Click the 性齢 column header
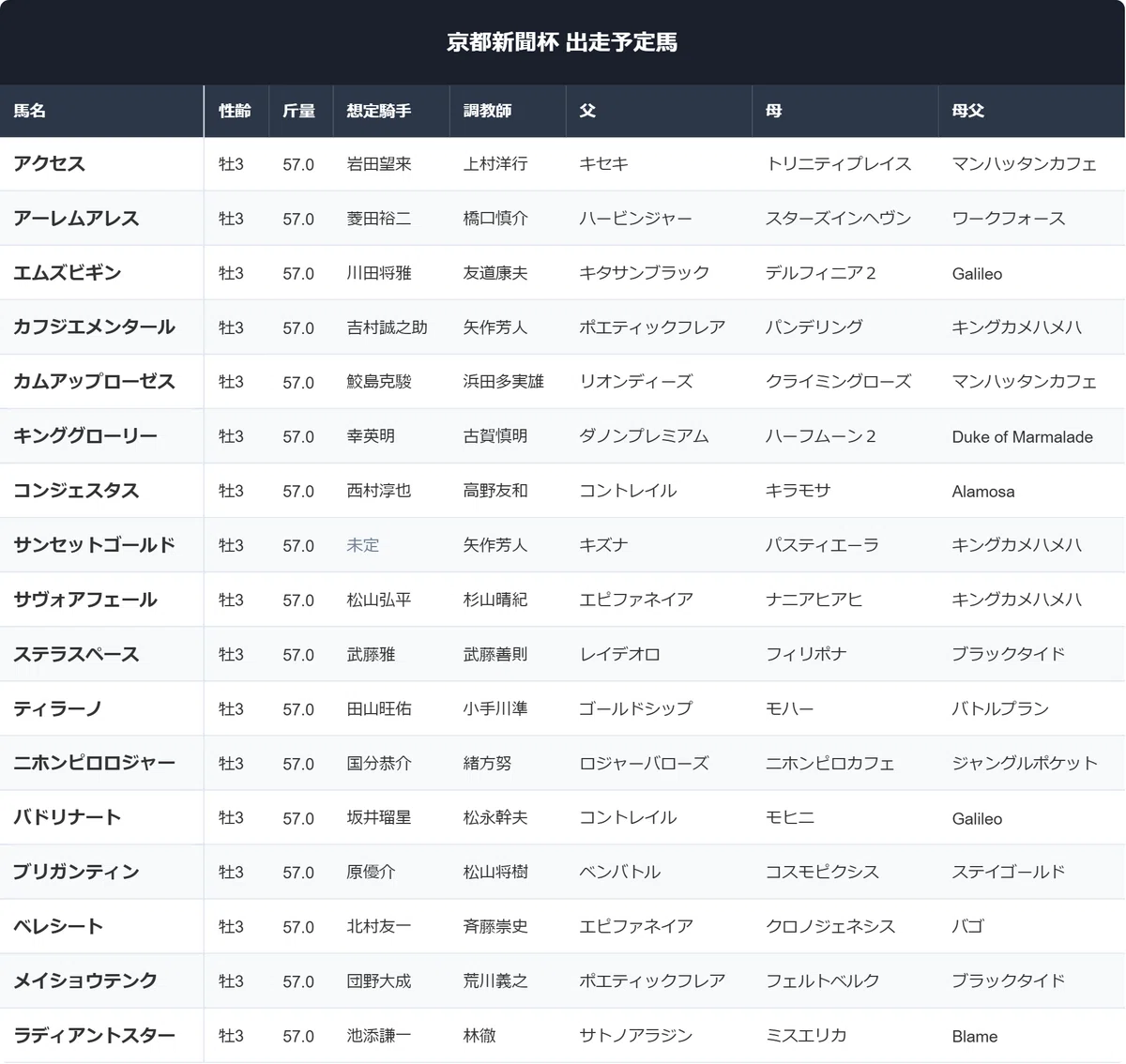The image size is (1126, 1064). [235, 111]
